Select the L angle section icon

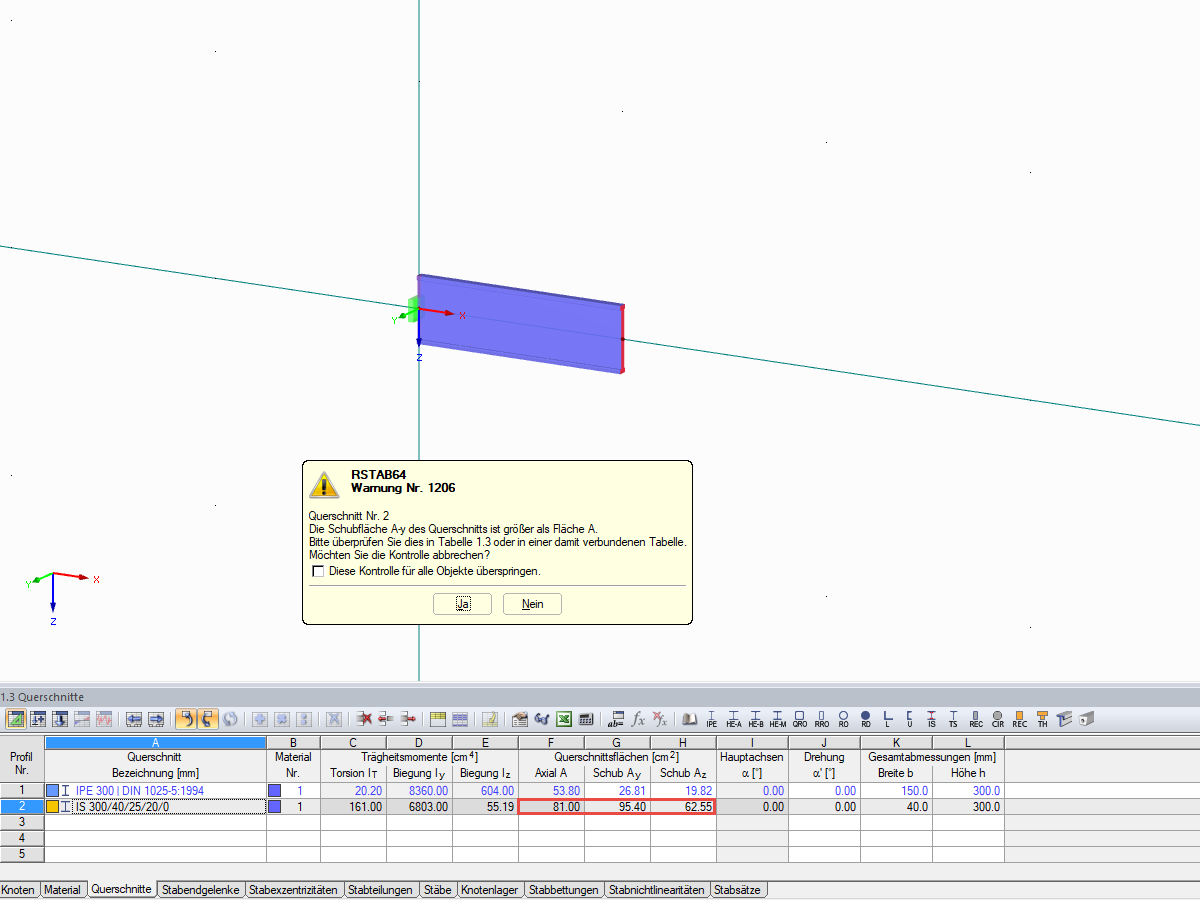887,719
